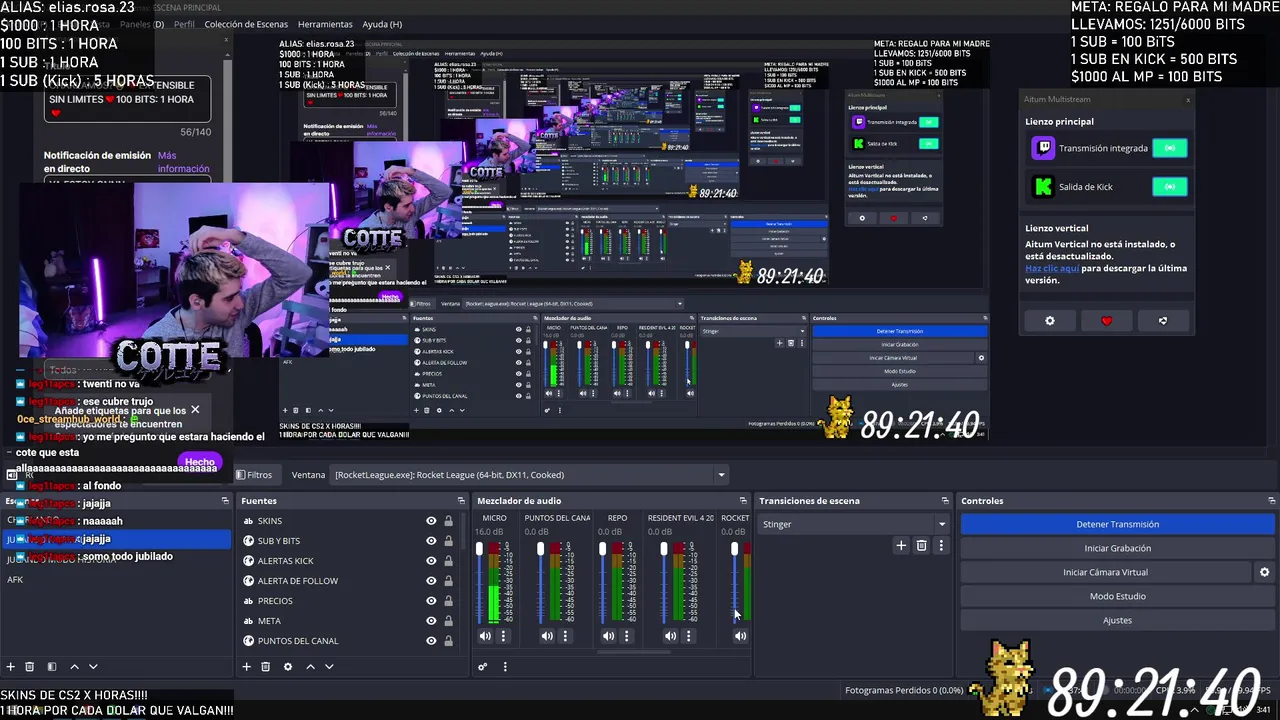Click the MICRO volume fader
The width and height of the screenshot is (1280, 720).
click(479, 549)
